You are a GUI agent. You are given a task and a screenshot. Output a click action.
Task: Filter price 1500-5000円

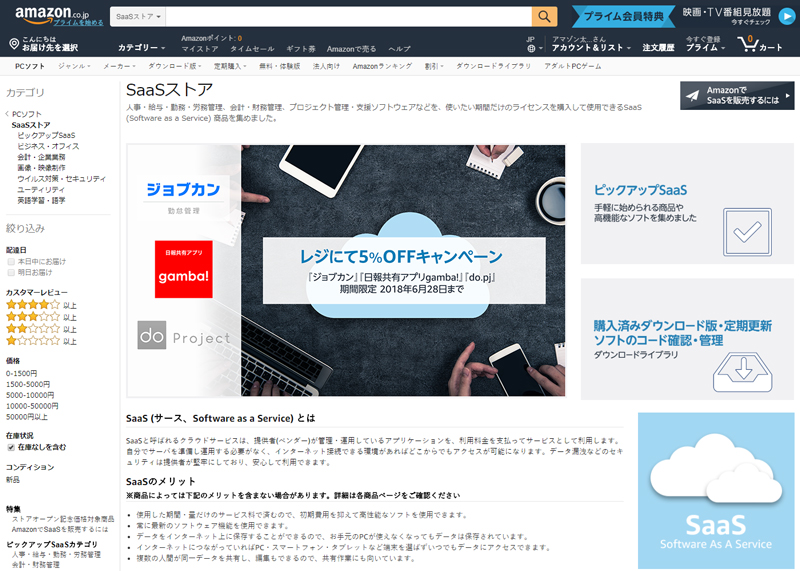[x=28, y=384]
